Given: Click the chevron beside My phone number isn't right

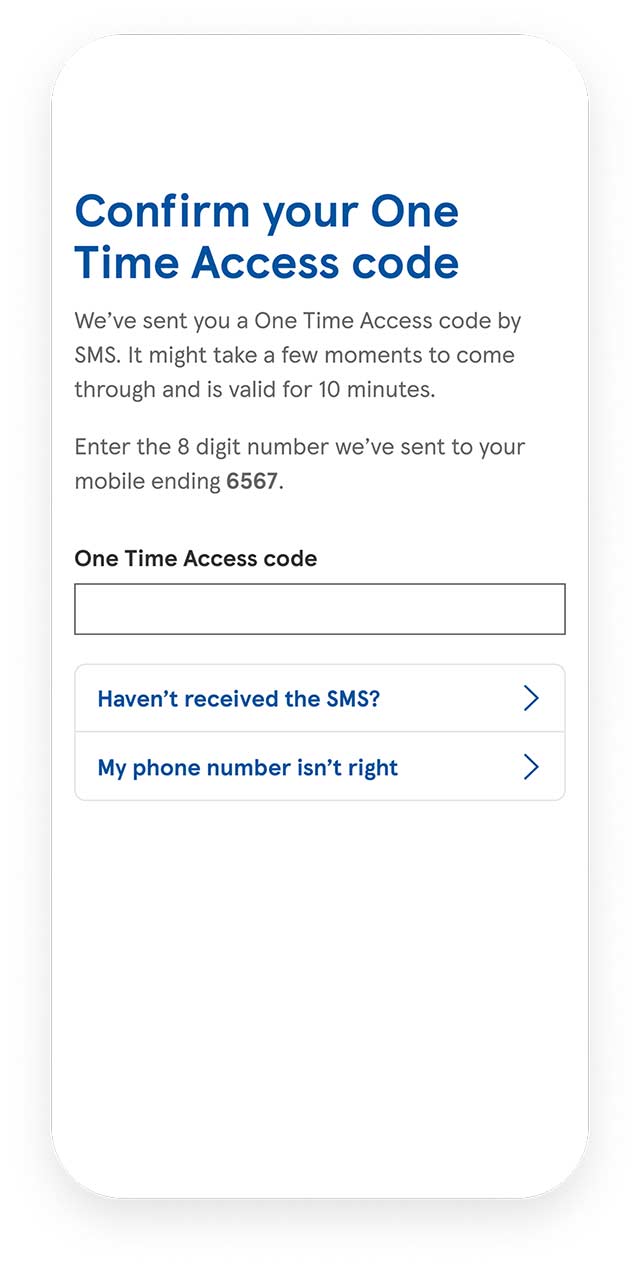Looking at the screenshot, I should [x=531, y=767].
